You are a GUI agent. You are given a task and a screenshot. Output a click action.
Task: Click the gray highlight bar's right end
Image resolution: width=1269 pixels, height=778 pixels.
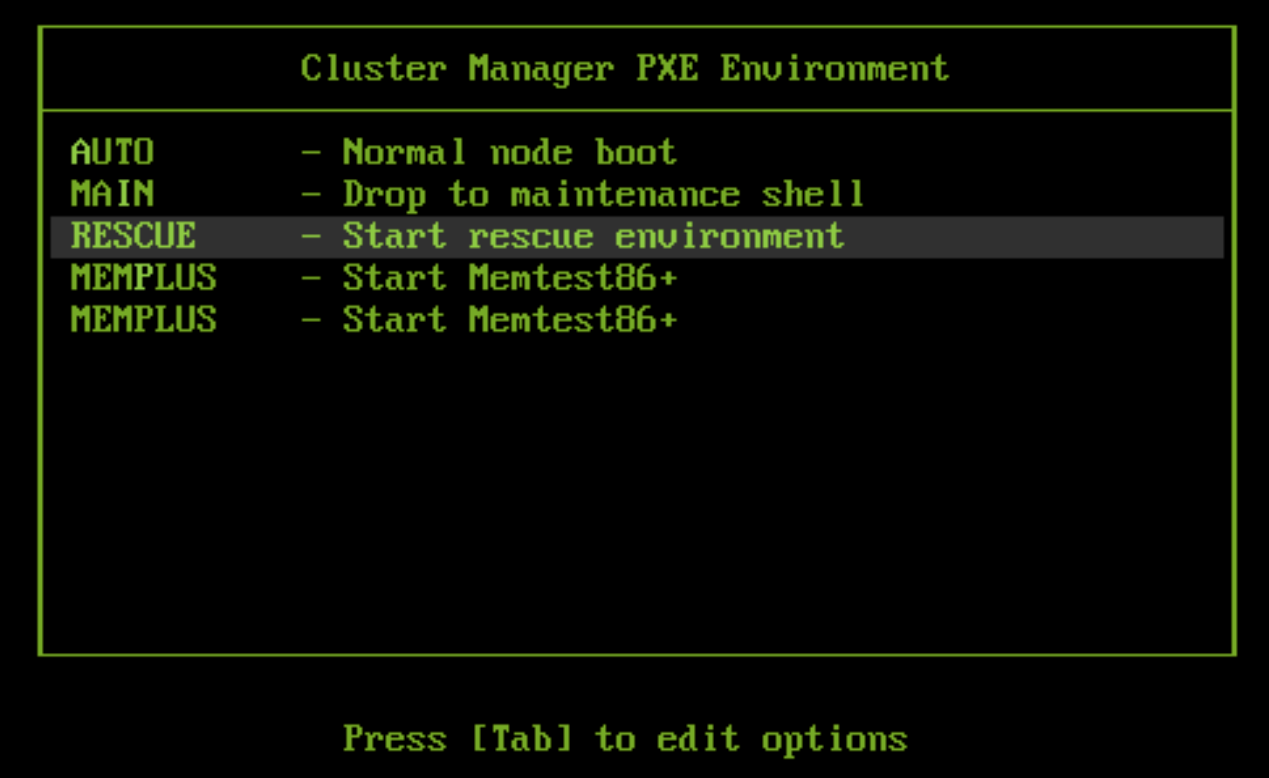click(1212, 236)
